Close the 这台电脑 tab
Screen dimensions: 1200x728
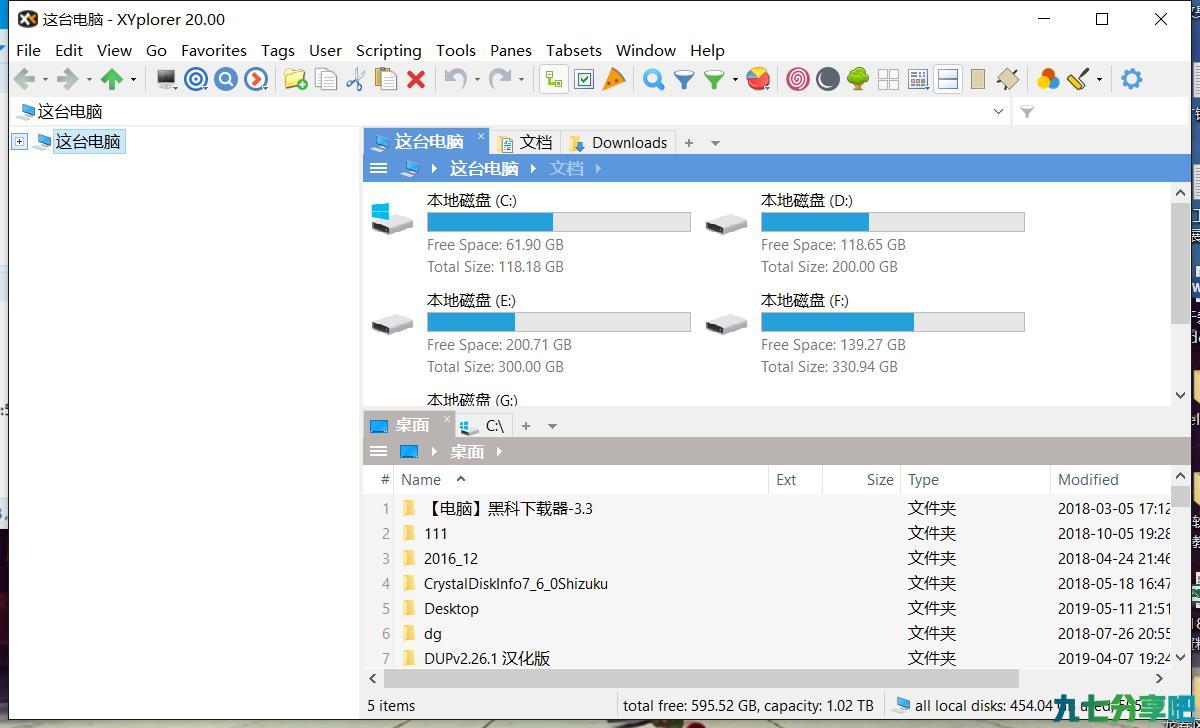pos(481,138)
